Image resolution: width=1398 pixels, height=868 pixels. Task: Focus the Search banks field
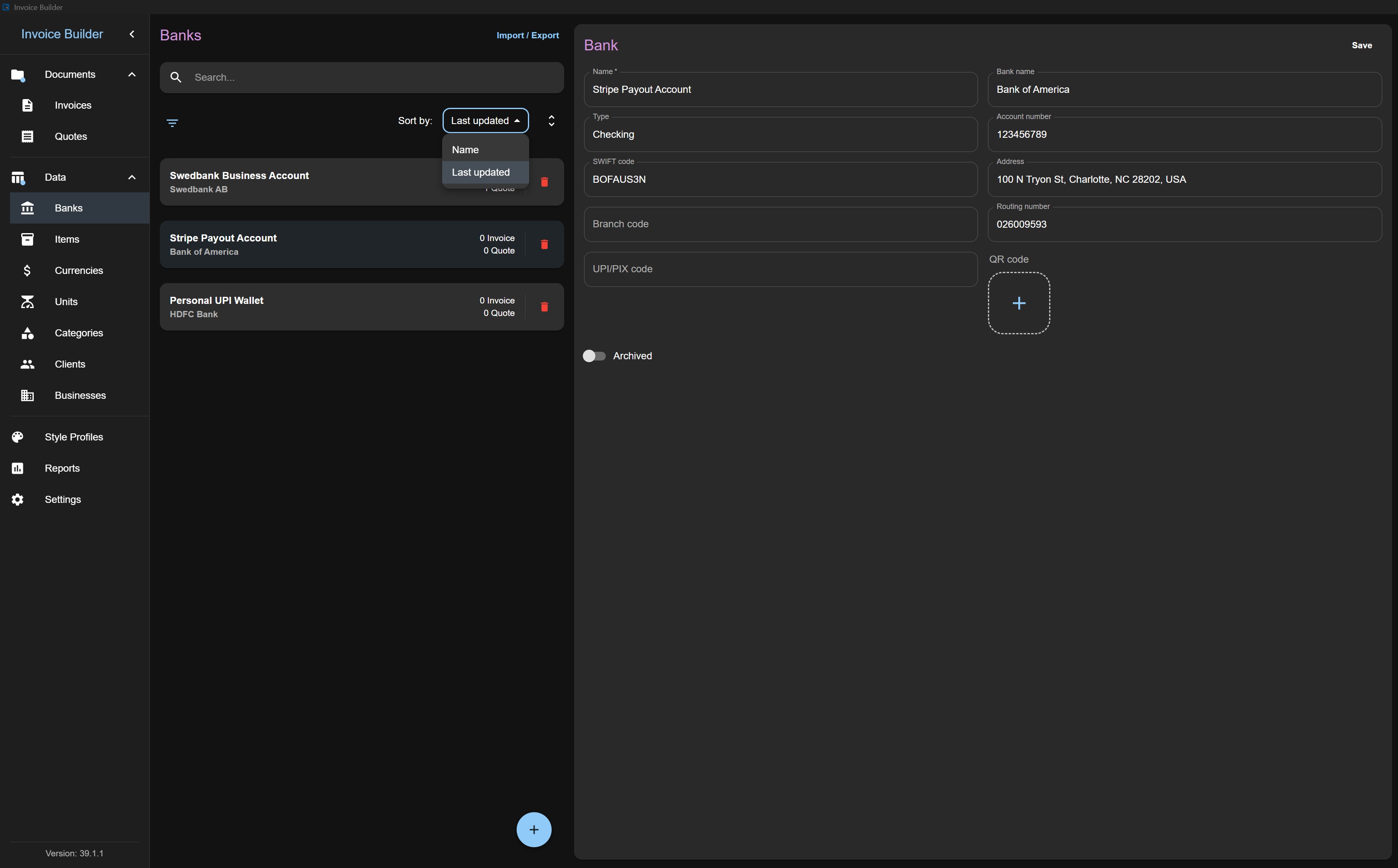[x=362, y=77]
